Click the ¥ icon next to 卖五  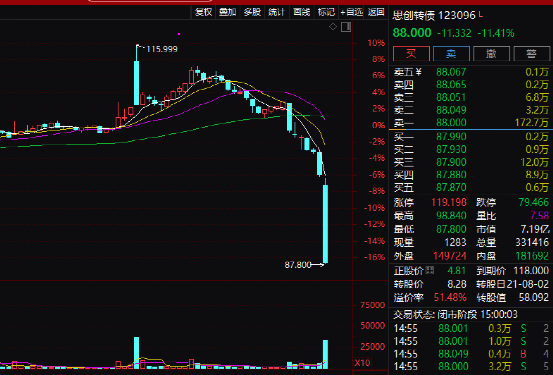418,72
